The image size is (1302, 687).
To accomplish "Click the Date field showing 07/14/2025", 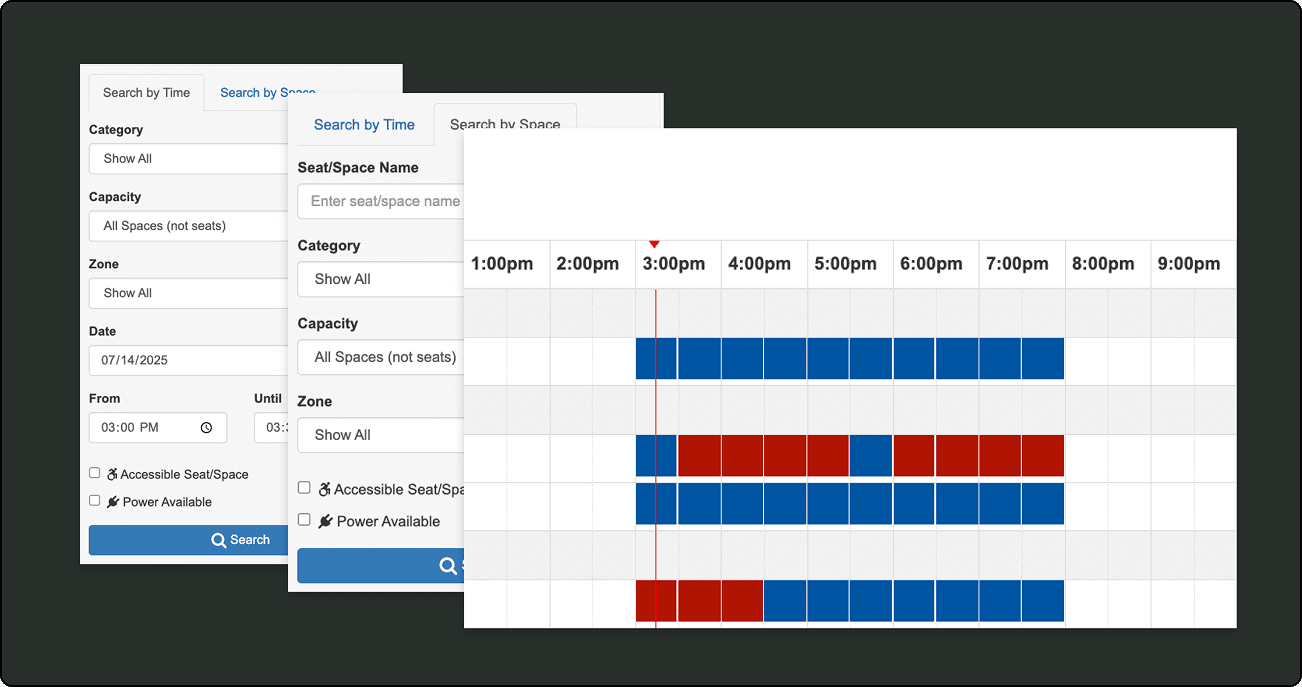I will (x=188, y=360).
